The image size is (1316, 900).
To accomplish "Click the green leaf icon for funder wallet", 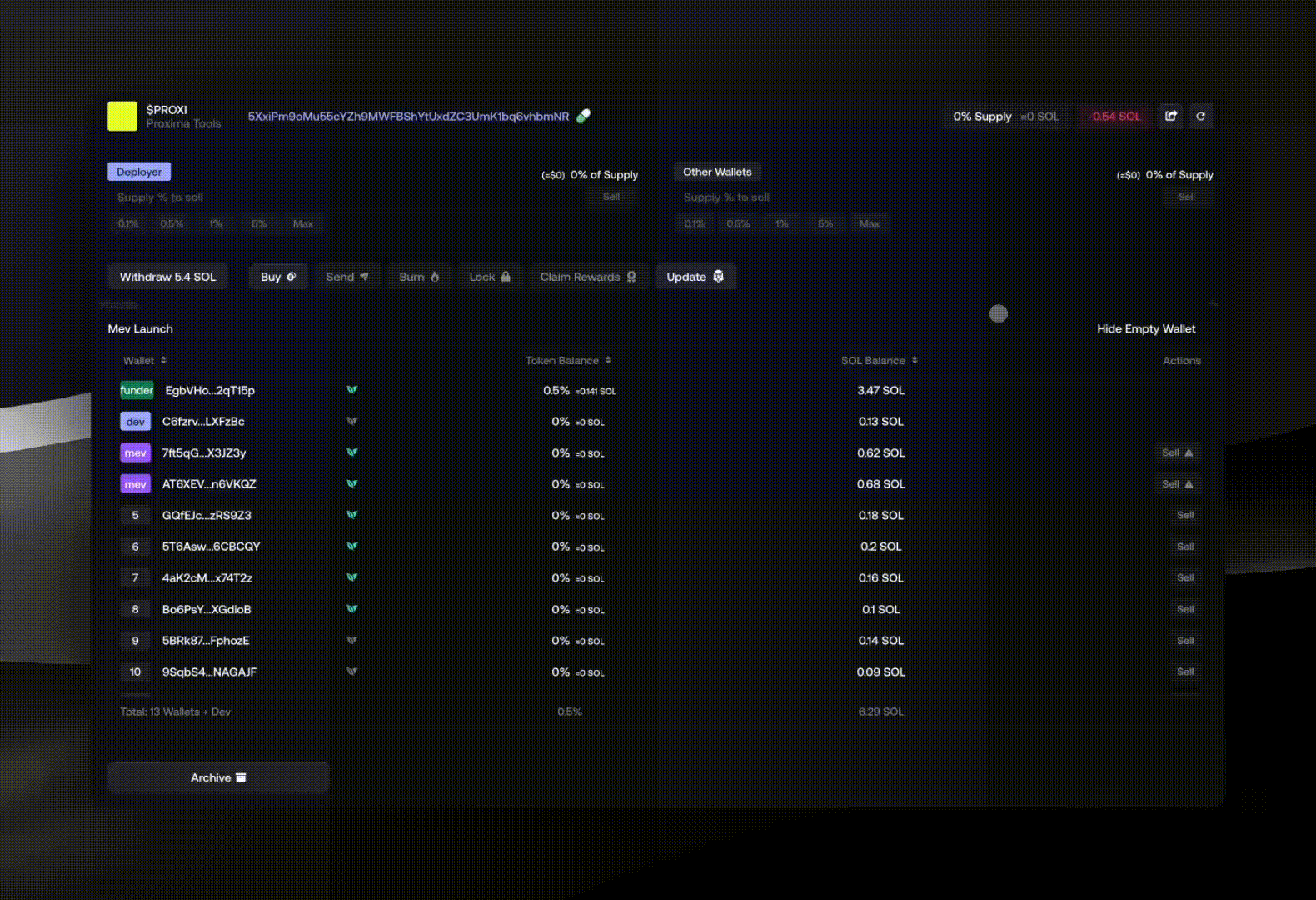I will click(x=352, y=389).
